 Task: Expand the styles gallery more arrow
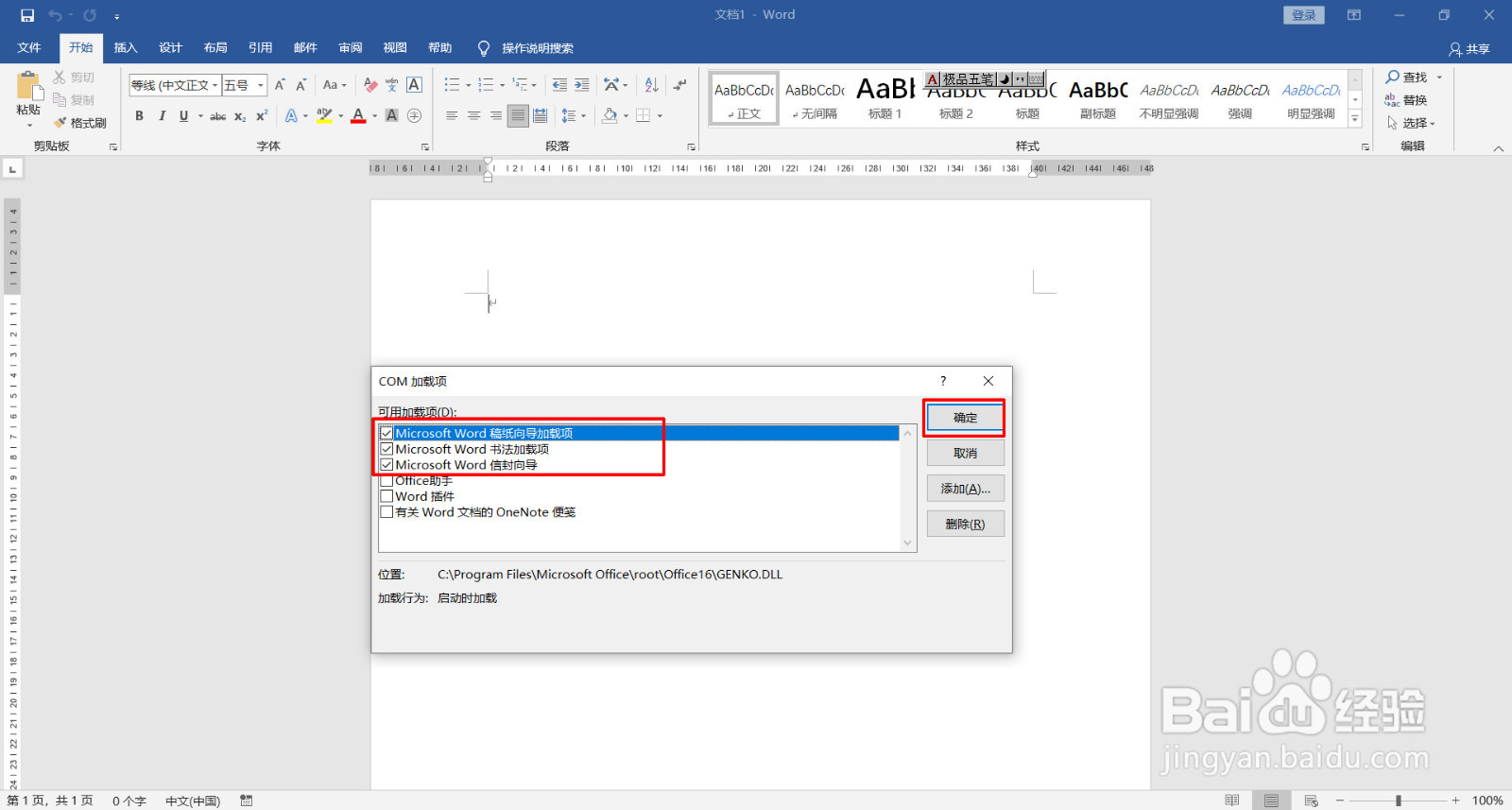pyautogui.click(x=1355, y=119)
